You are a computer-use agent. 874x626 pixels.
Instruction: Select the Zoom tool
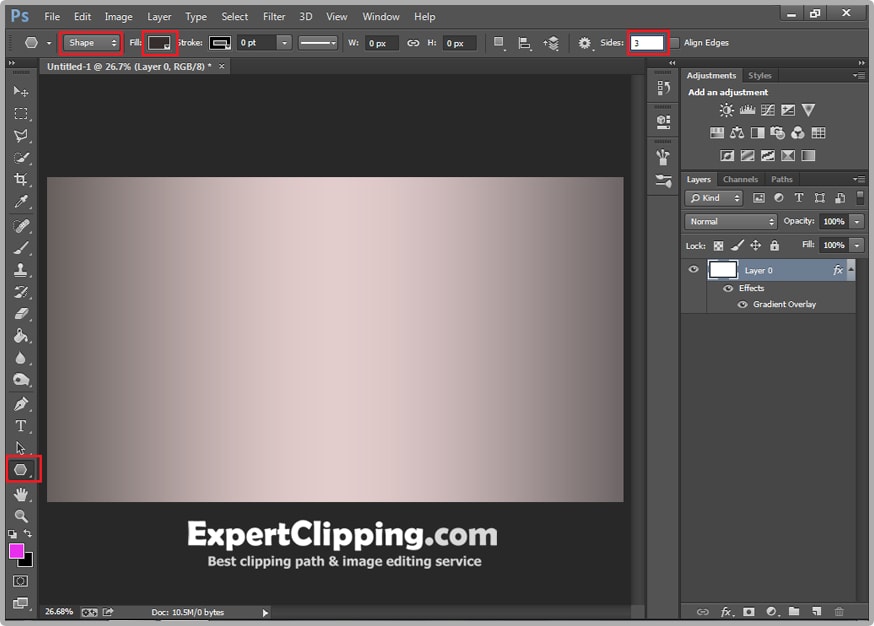point(20,516)
